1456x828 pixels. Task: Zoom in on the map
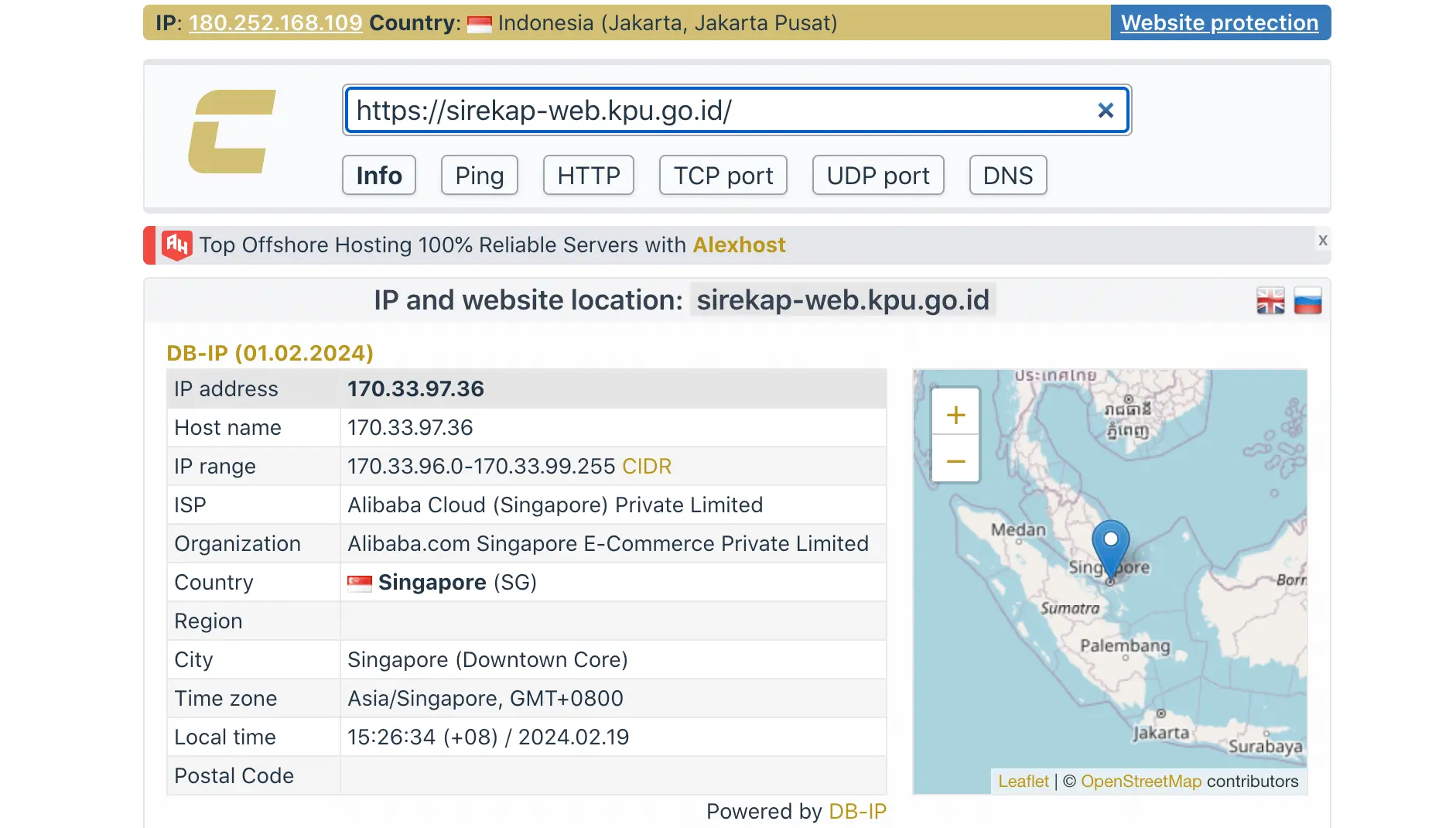tap(955, 414)
